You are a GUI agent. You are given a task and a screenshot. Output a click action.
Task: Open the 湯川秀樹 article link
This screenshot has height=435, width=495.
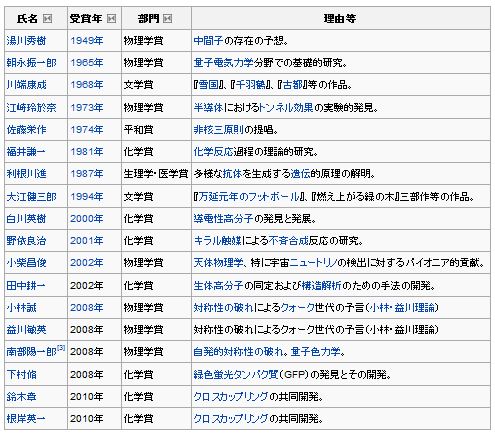26,41
